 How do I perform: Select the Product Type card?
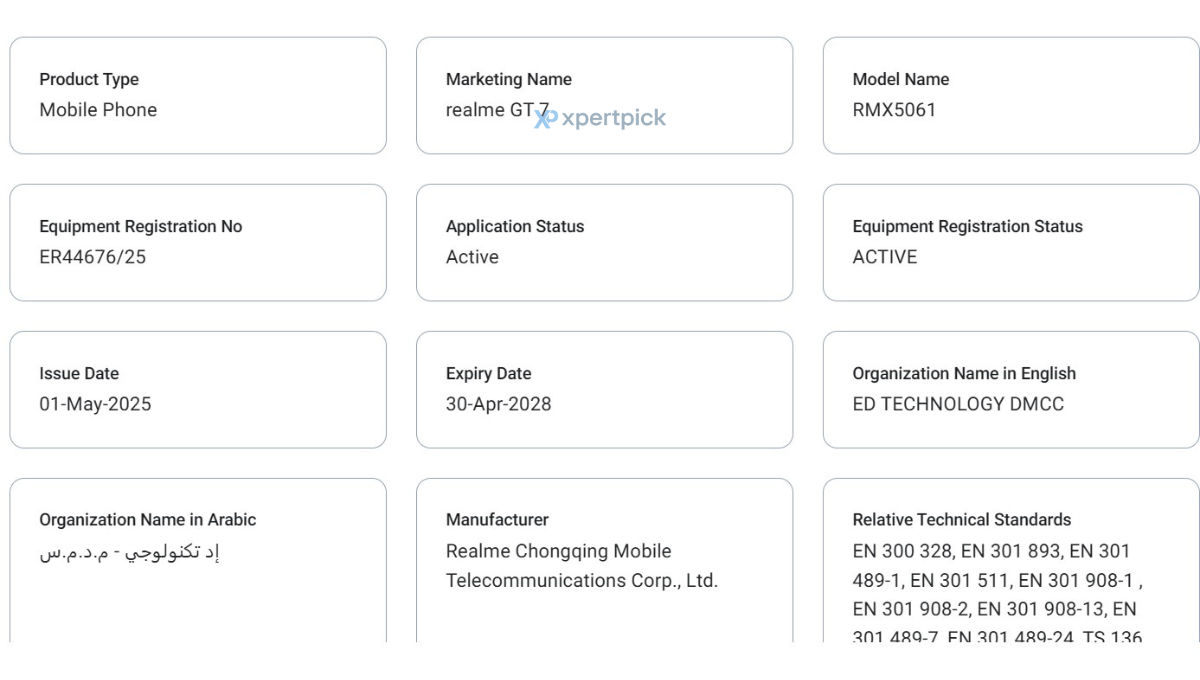click(x=198, y=96)
